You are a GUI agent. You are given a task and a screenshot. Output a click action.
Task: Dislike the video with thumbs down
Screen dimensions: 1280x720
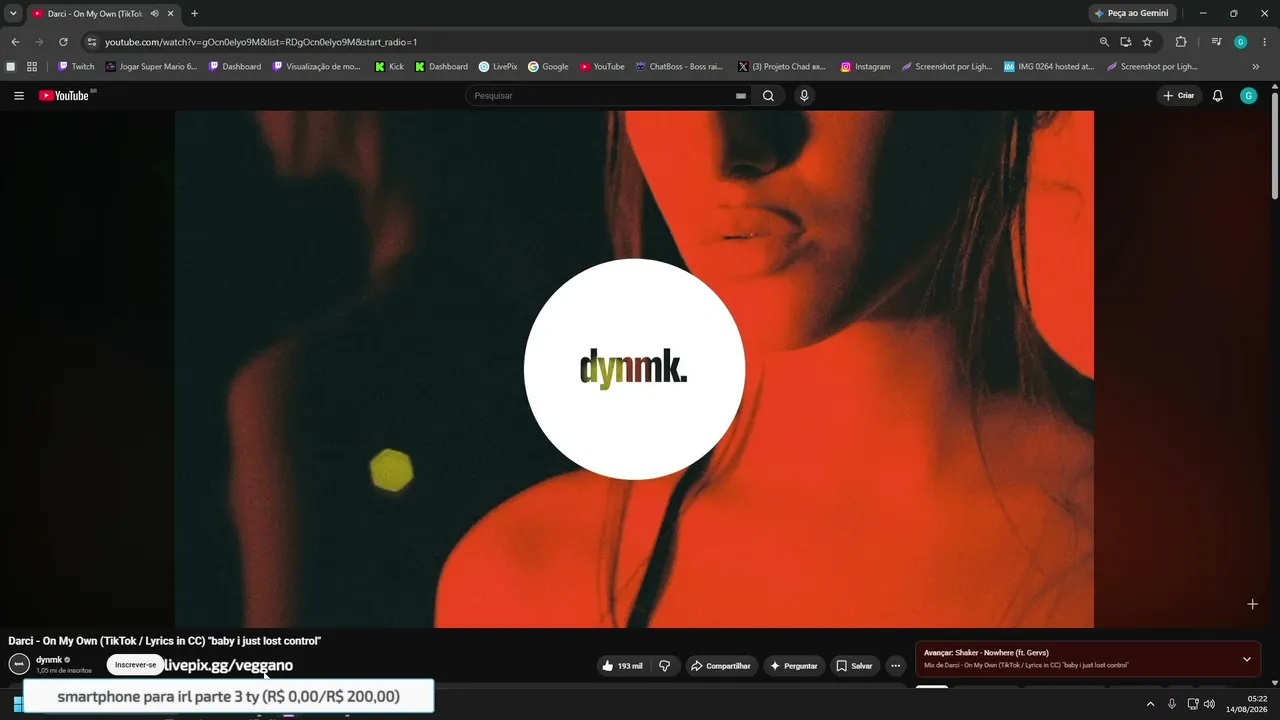tap(664, 666)
